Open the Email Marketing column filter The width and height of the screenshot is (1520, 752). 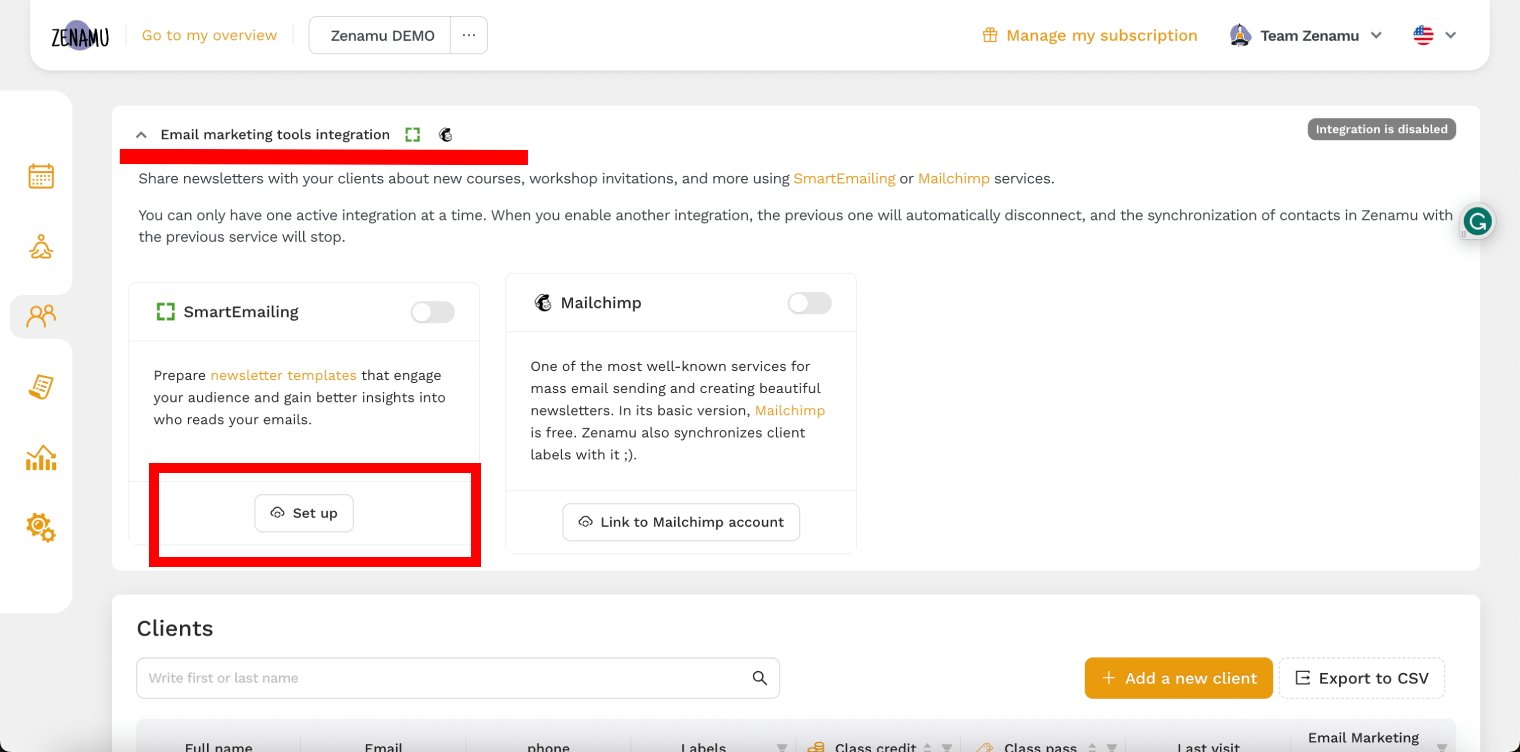pyautogui.click(x=1442, y=747)
